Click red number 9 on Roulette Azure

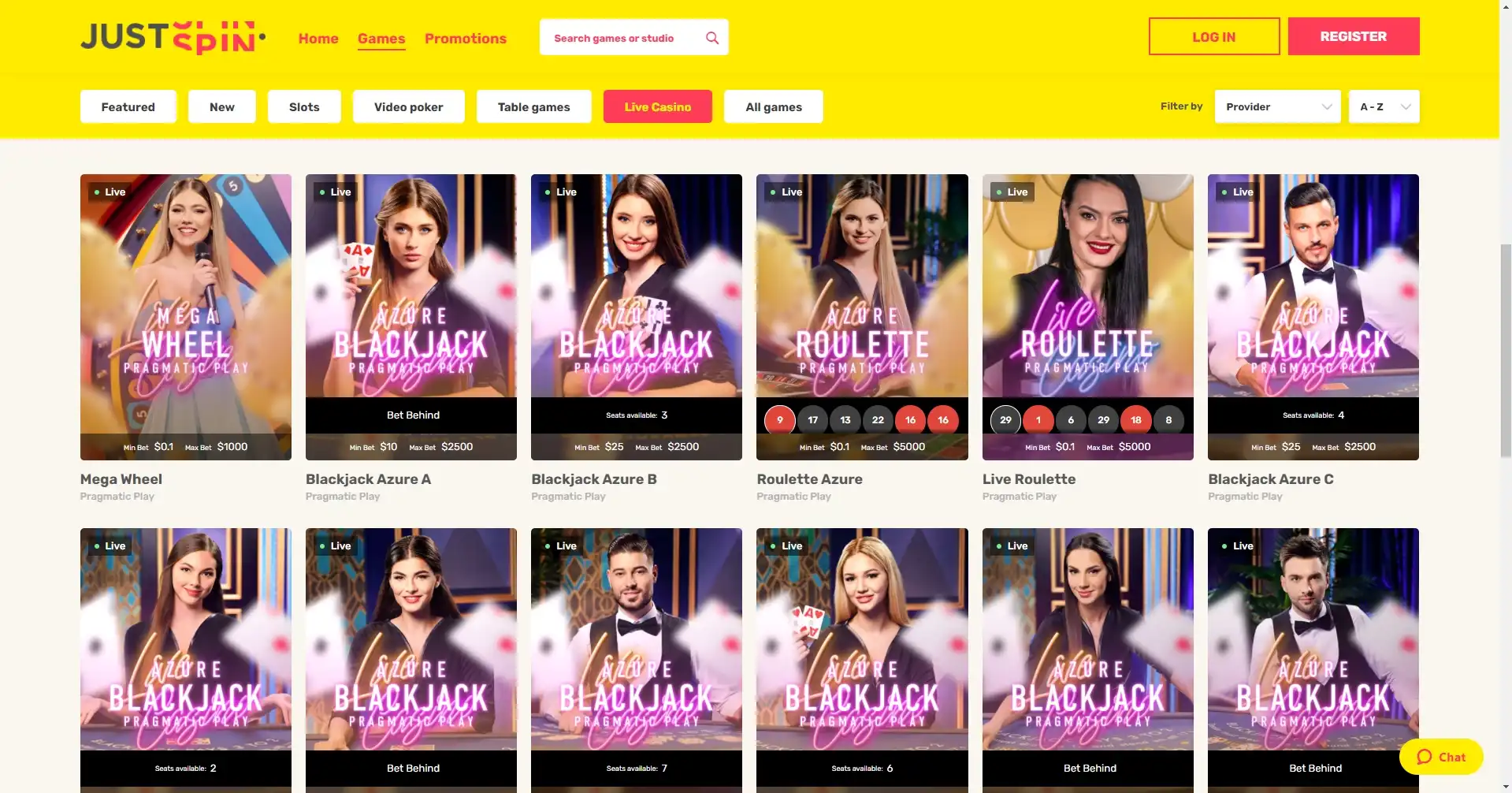tap(779, 420)
